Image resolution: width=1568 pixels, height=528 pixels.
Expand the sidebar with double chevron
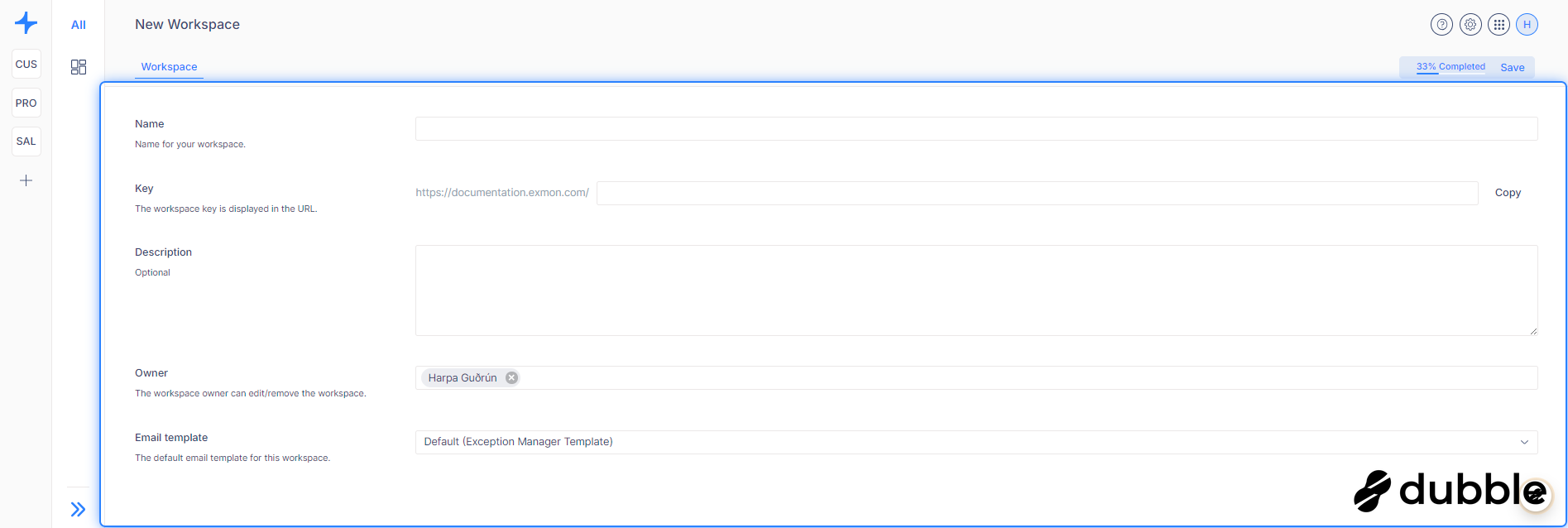click(x=78, y=509)
